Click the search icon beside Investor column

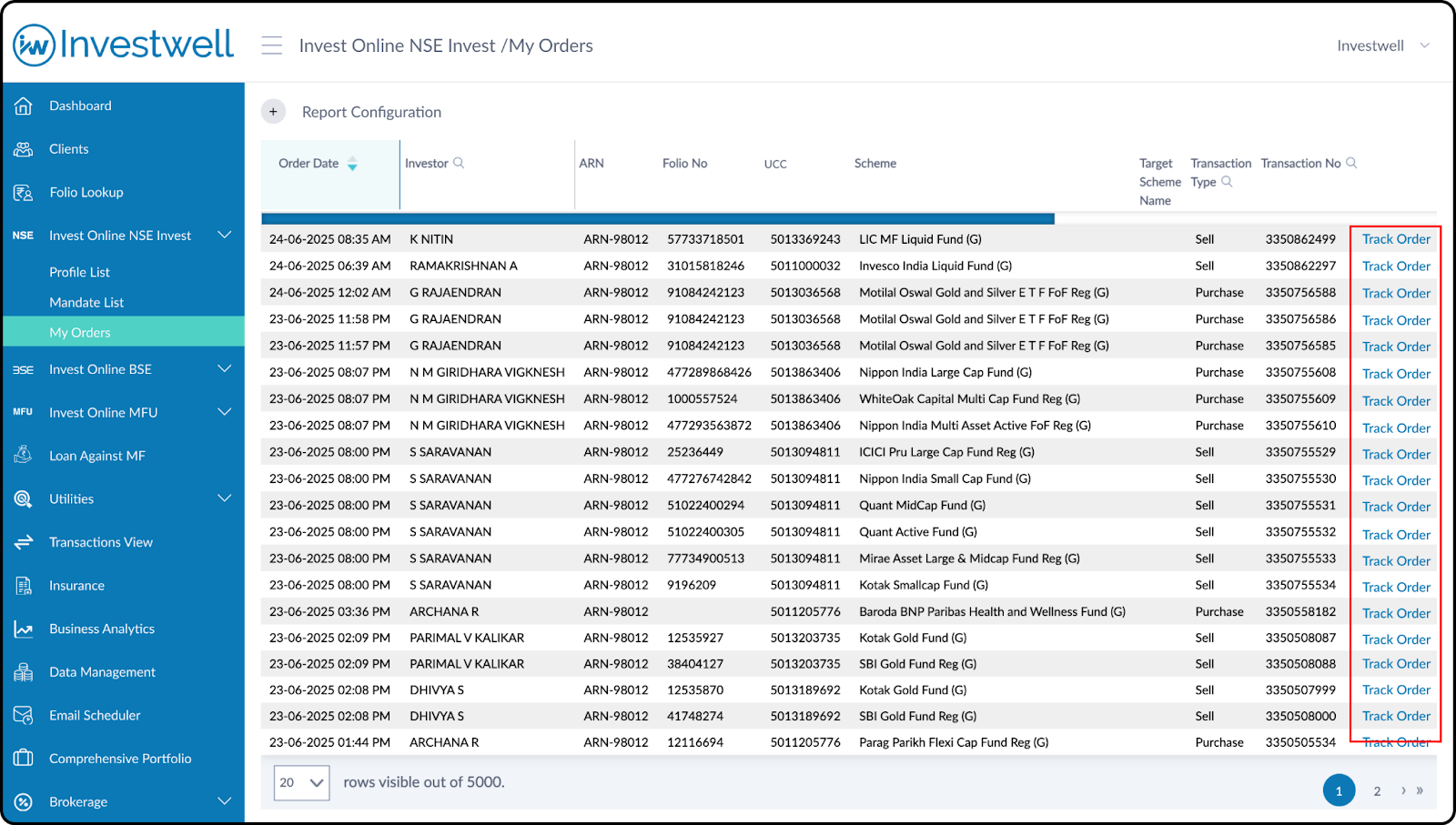(459, 163)
